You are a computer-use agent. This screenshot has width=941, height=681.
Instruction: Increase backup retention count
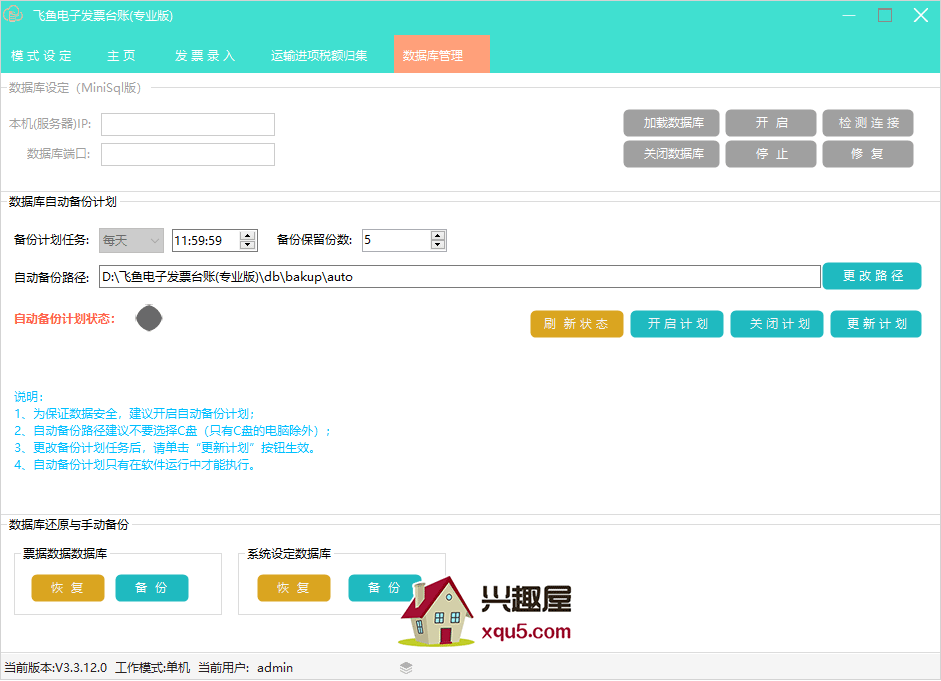point(438,236)
